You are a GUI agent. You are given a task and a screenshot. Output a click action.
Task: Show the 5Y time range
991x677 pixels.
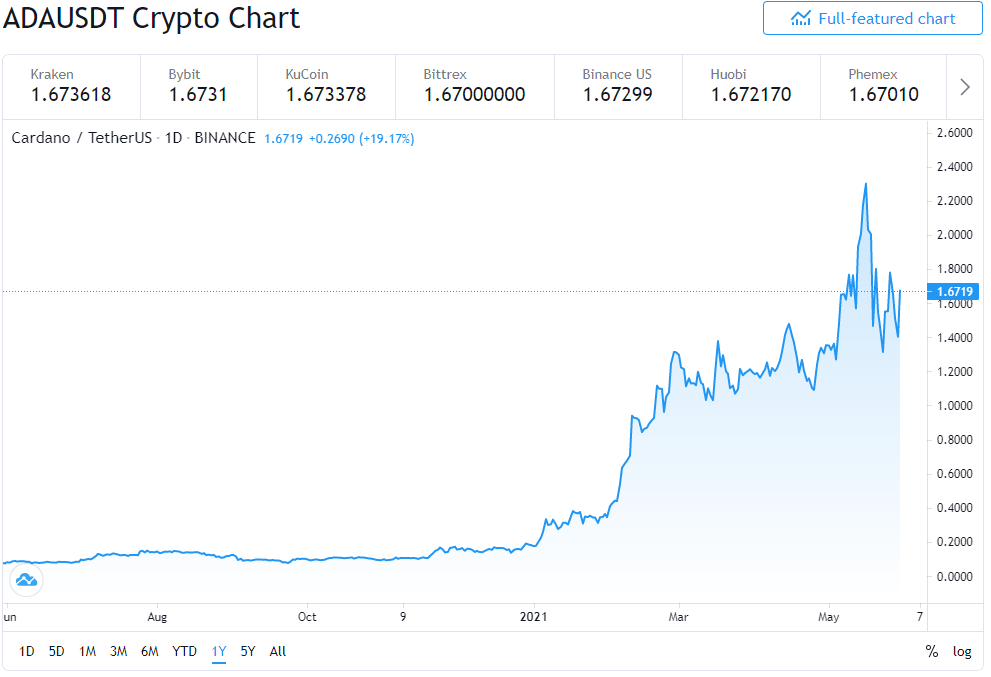pos(248,651)
